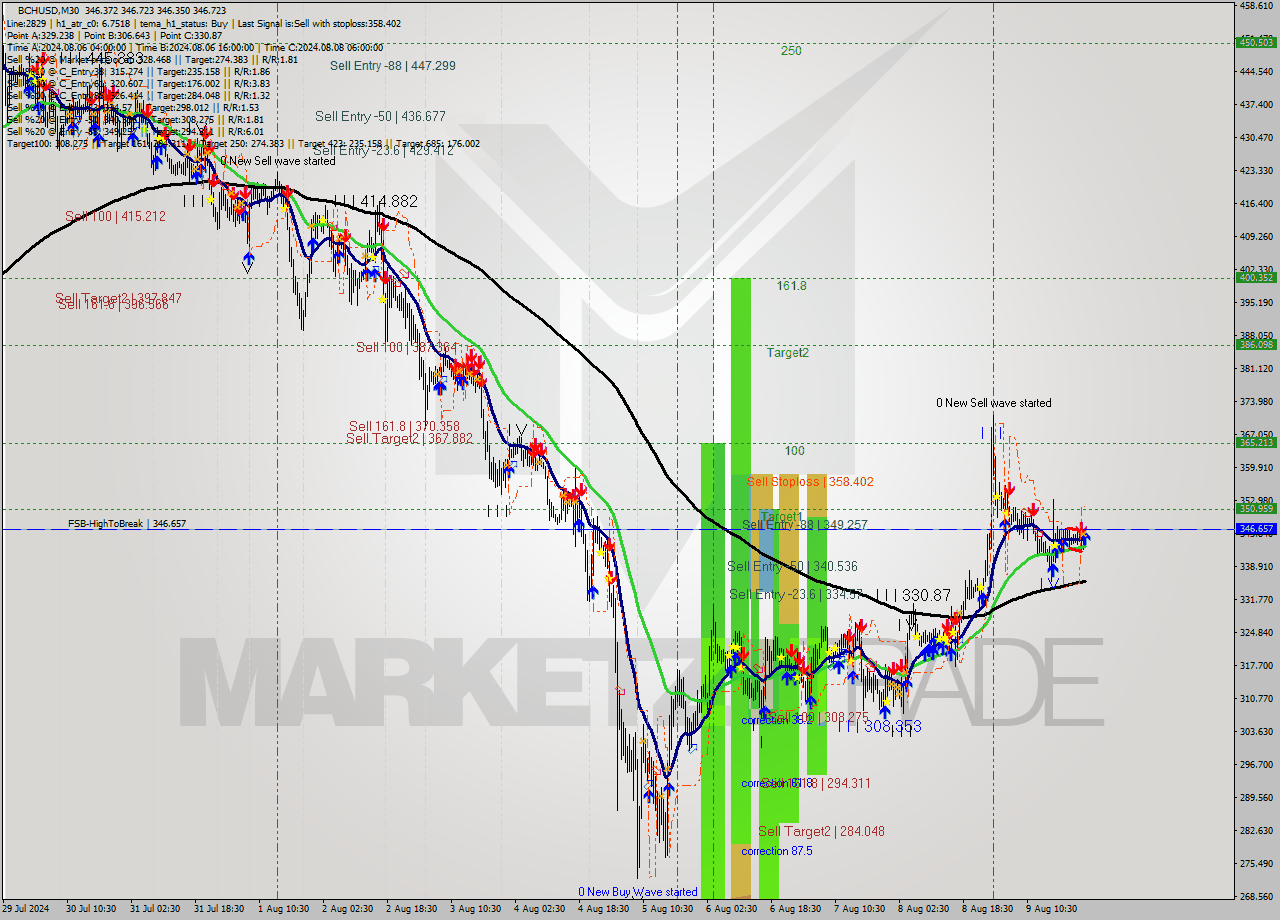Click the '5 Aug 10:30' time axis label
1280x920 pixels.
click(667, 909)
